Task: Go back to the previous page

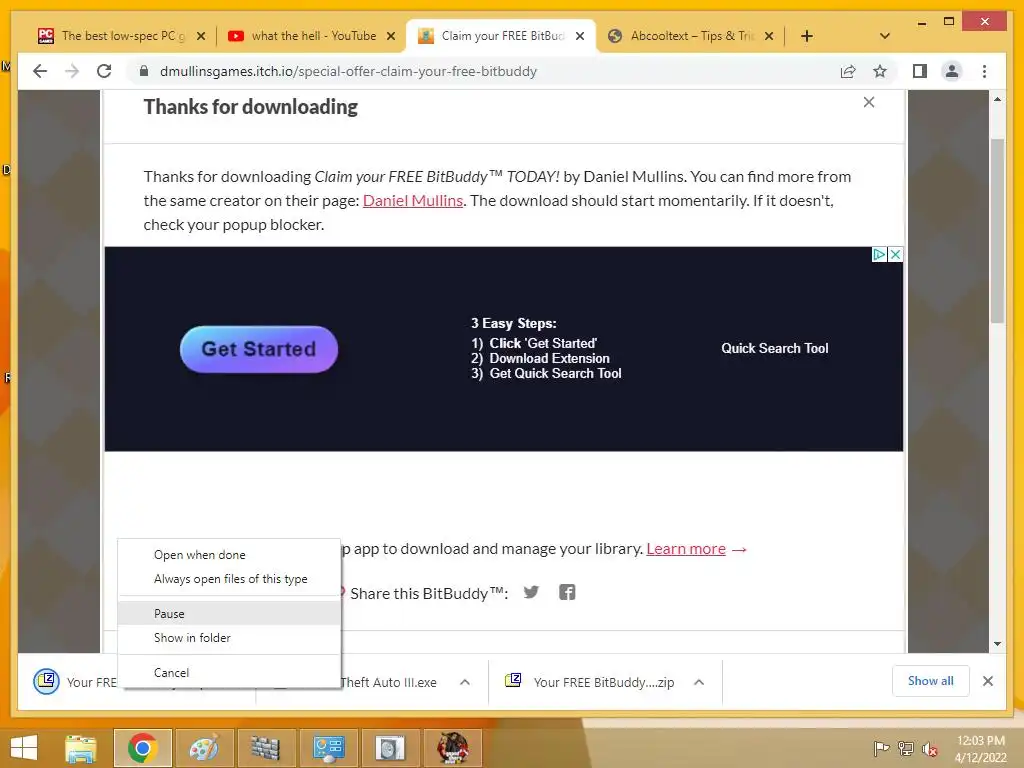Action: tap(40, 71)
